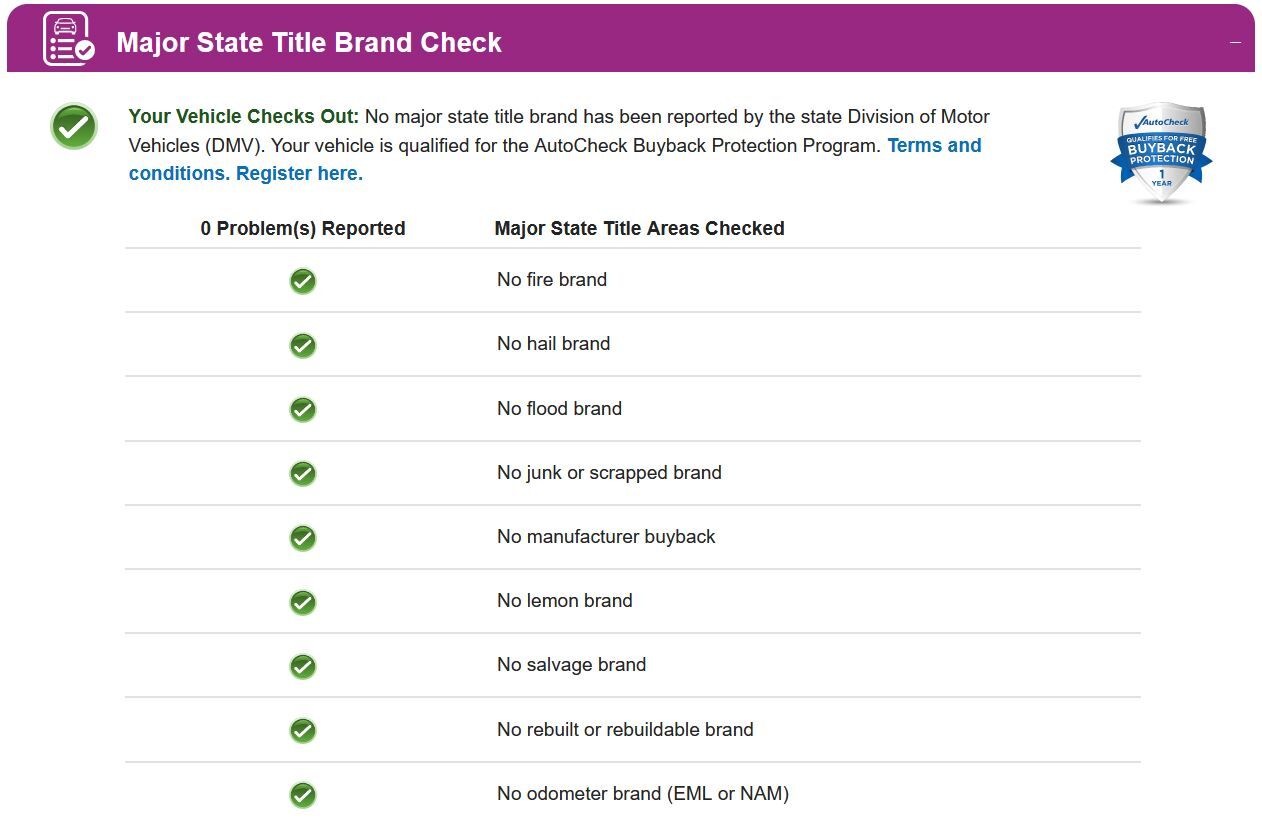Viewport: 1262px width, 837px height.
Task: Click the Major State Title Areas Checked header
Action: pos(639,229)
